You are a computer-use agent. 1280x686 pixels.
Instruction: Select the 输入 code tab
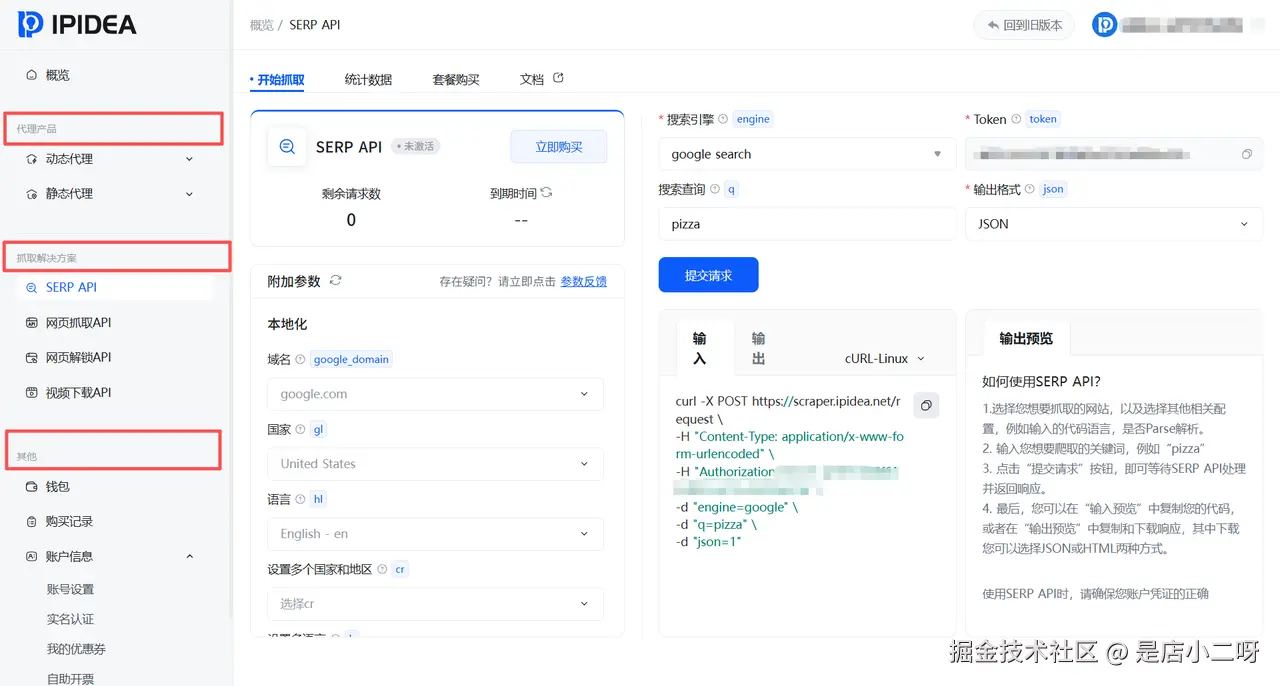pos(700,348)
